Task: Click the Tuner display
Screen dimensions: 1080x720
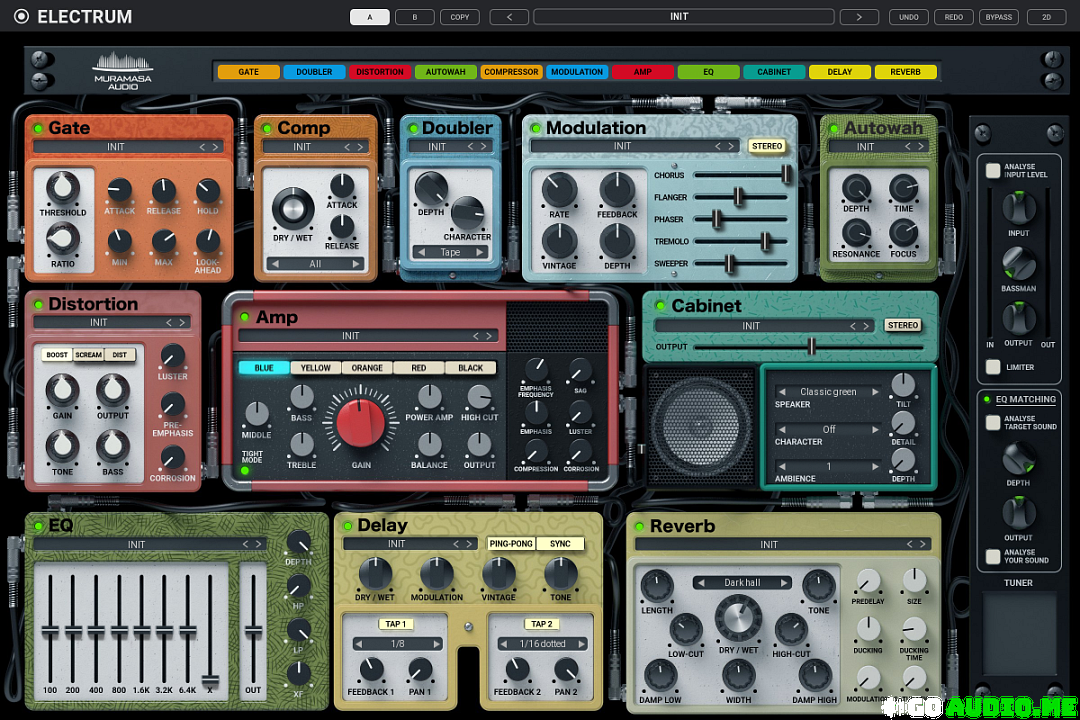Action: 1019,632
